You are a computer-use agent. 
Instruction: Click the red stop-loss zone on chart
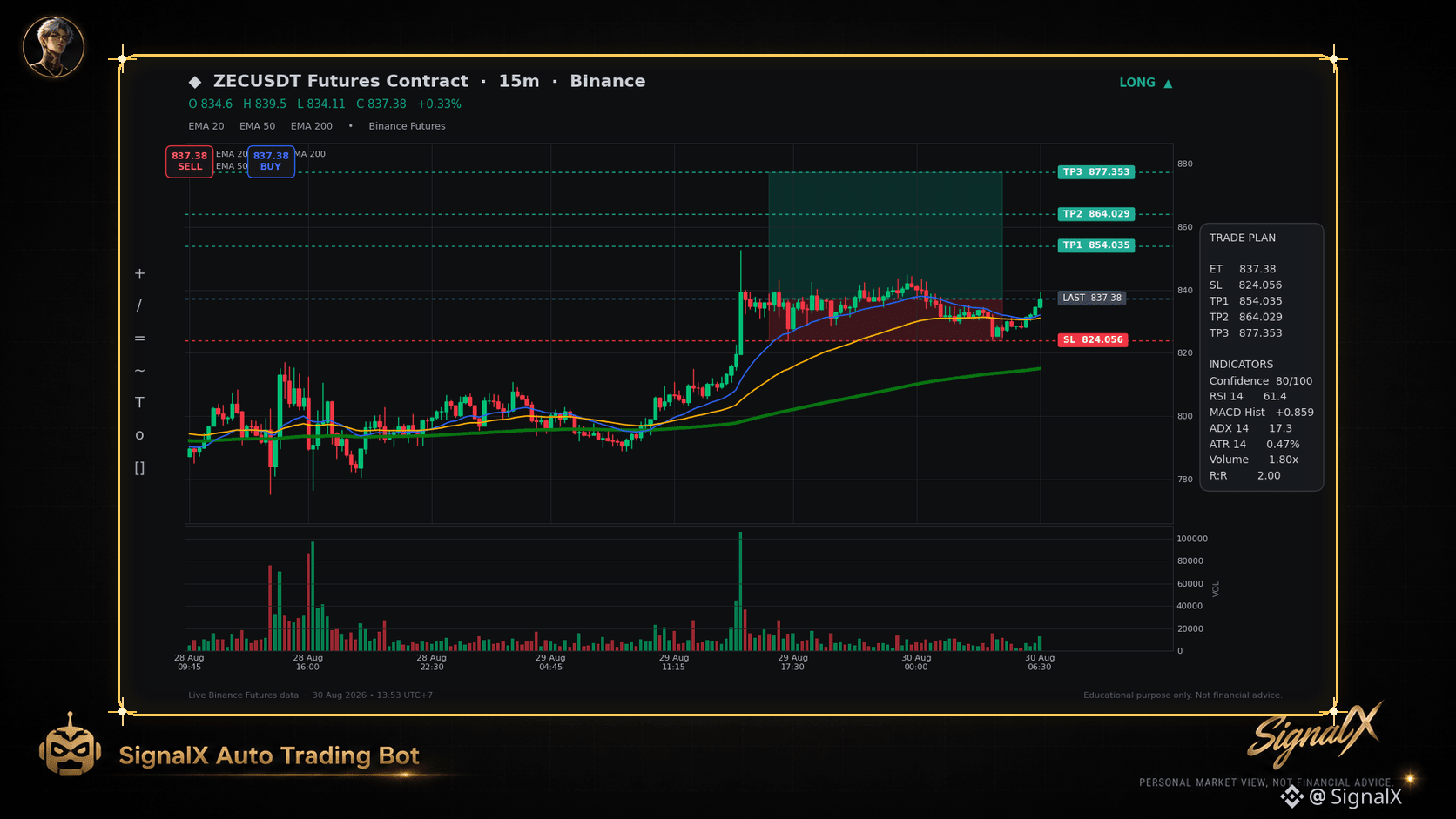pyautogui.click(x=886, y=319)
